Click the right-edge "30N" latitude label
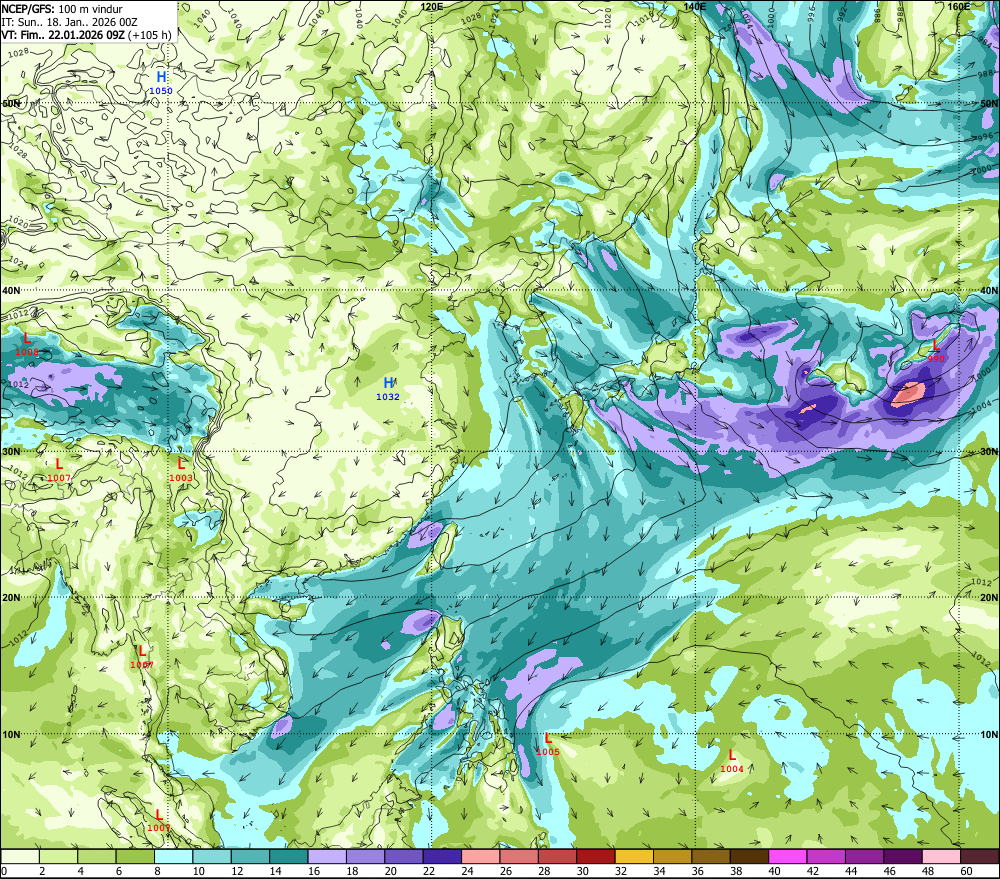1000x879 pixels. tap(989, 452)
